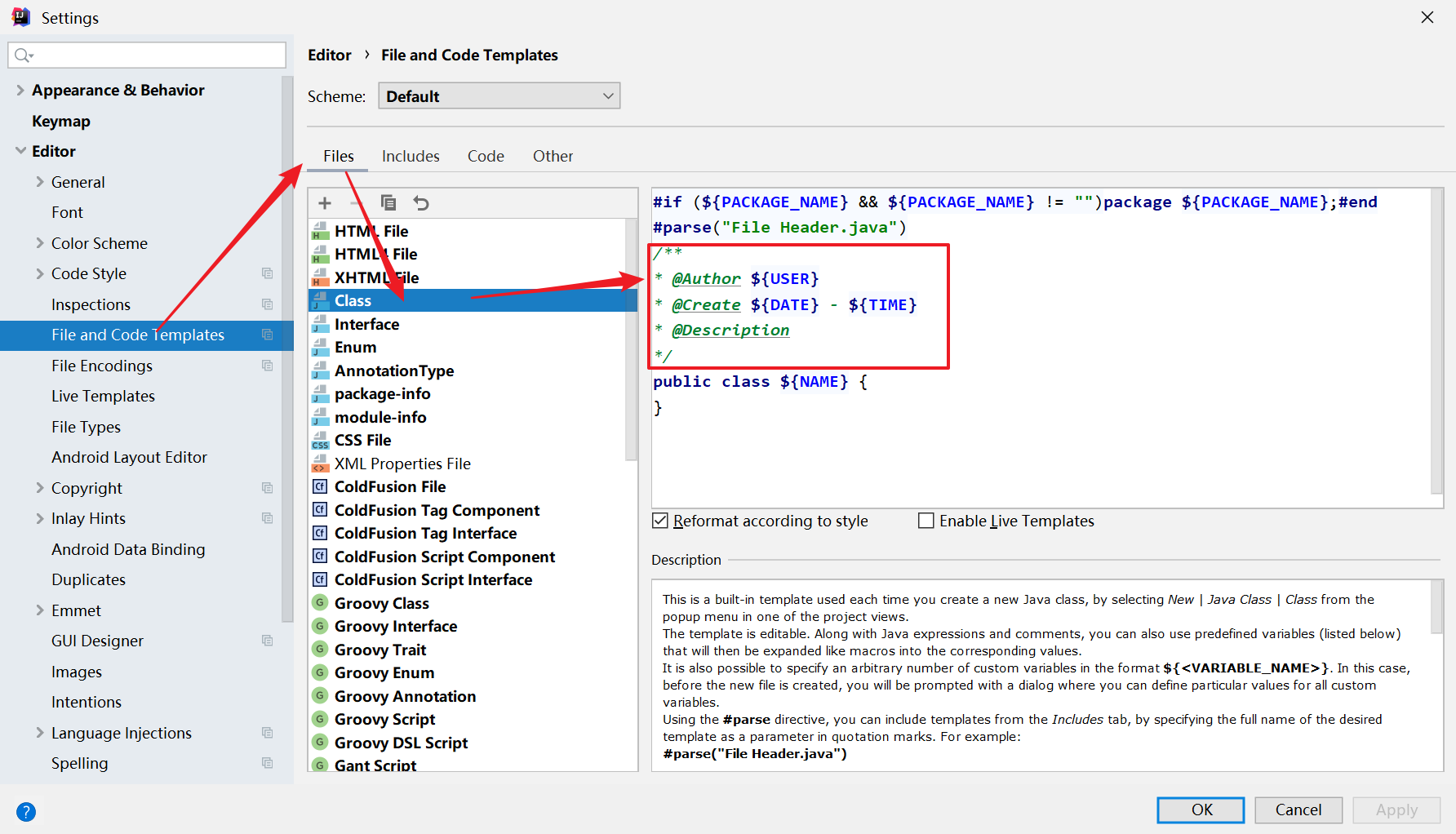Click the blue help question mark icon
The width and height of the screenshot is (1456, 834).
click(26, 812)
